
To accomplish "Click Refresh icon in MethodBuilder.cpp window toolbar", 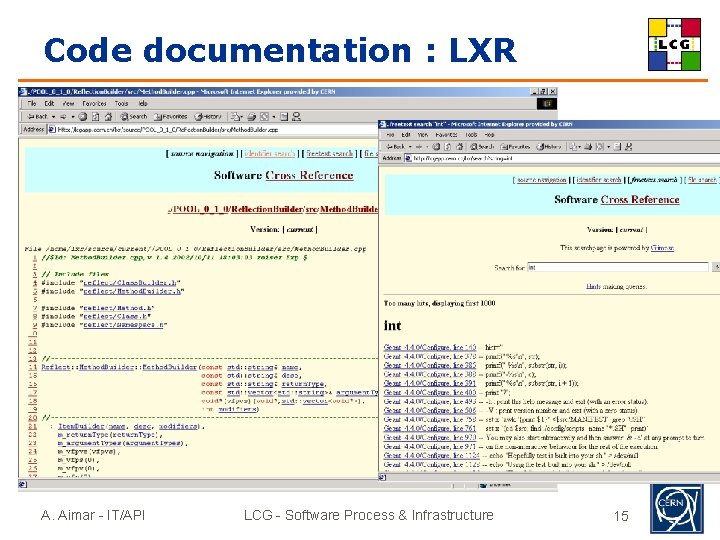I will (x=96, y=117).
